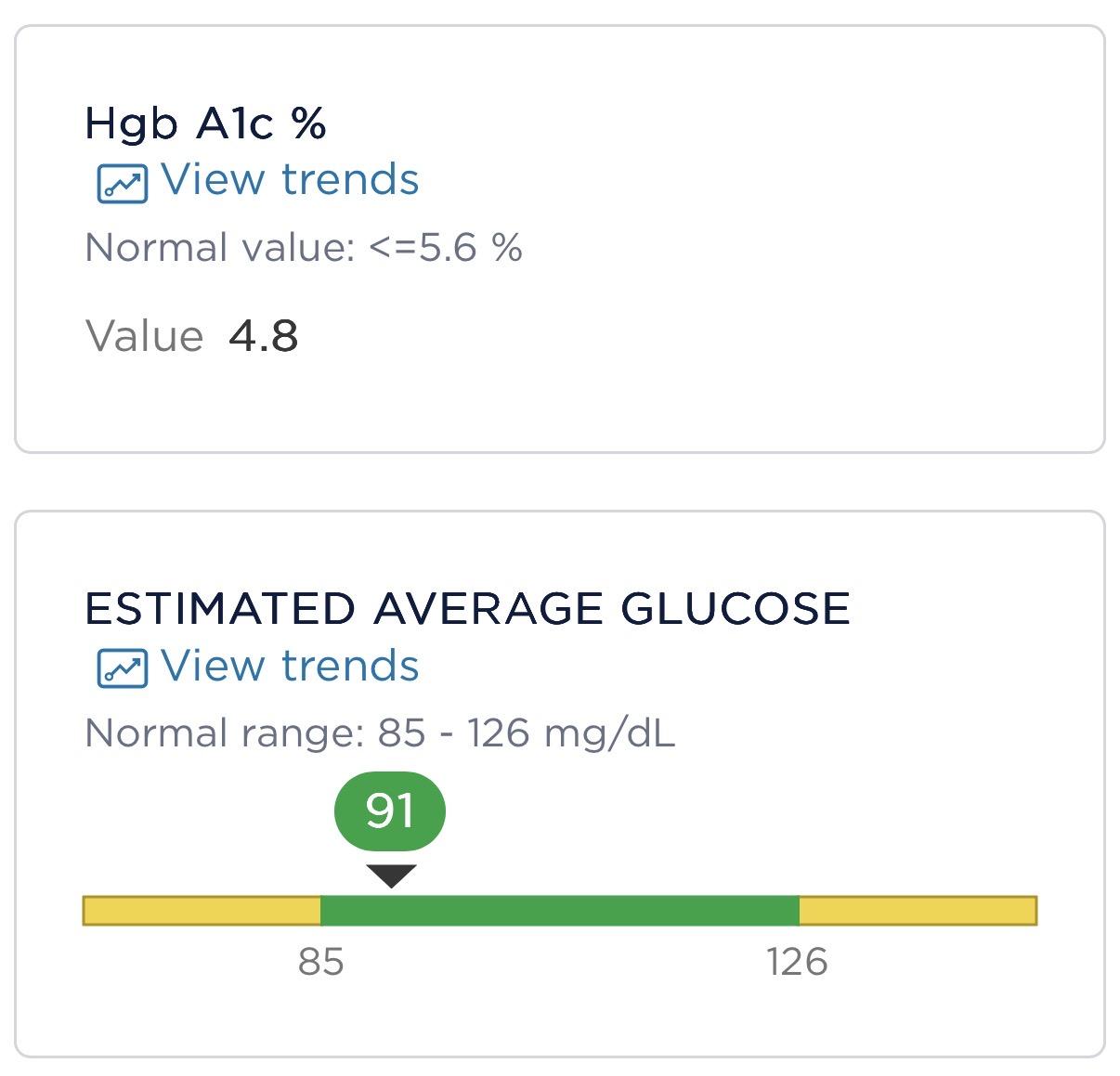Click the green normal range bar segment
Screen dimensions: 1120x1076
pos(559,911)
